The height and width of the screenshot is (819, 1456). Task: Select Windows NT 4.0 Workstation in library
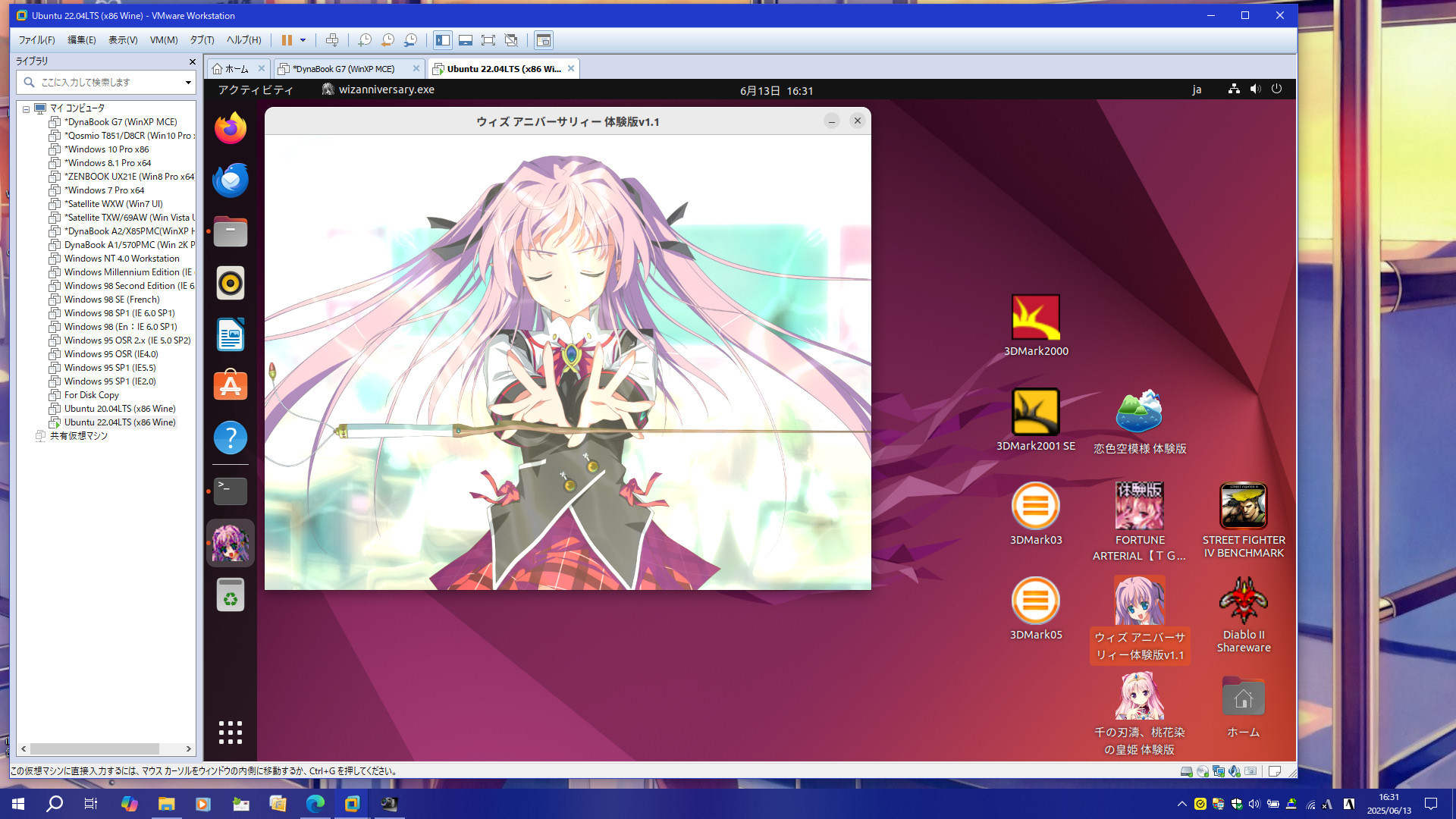[121, 259]
